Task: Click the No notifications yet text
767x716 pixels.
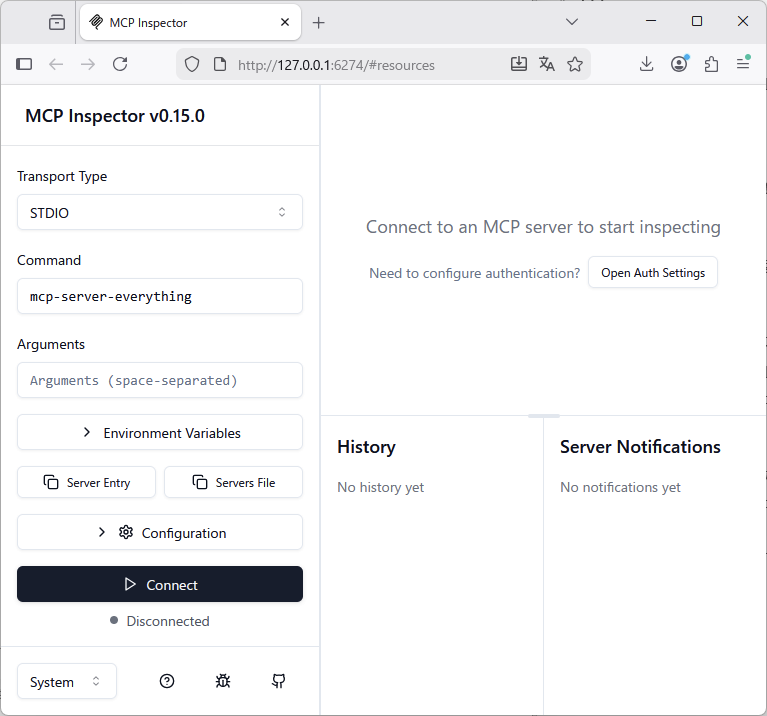Action: 620,487
